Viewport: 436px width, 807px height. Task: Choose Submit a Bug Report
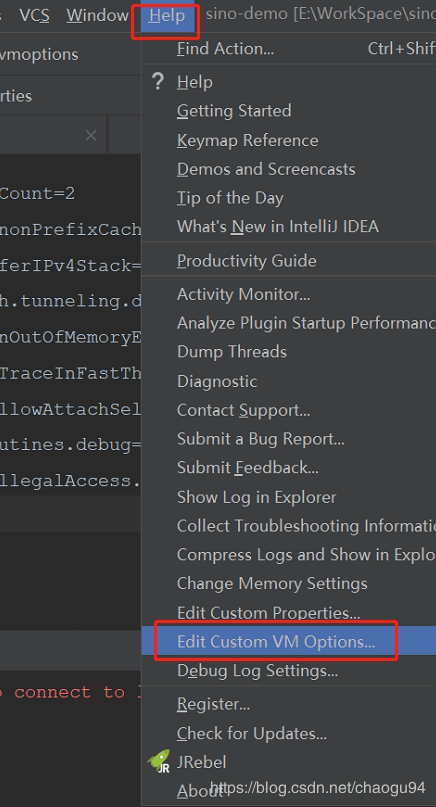[289, 438]
